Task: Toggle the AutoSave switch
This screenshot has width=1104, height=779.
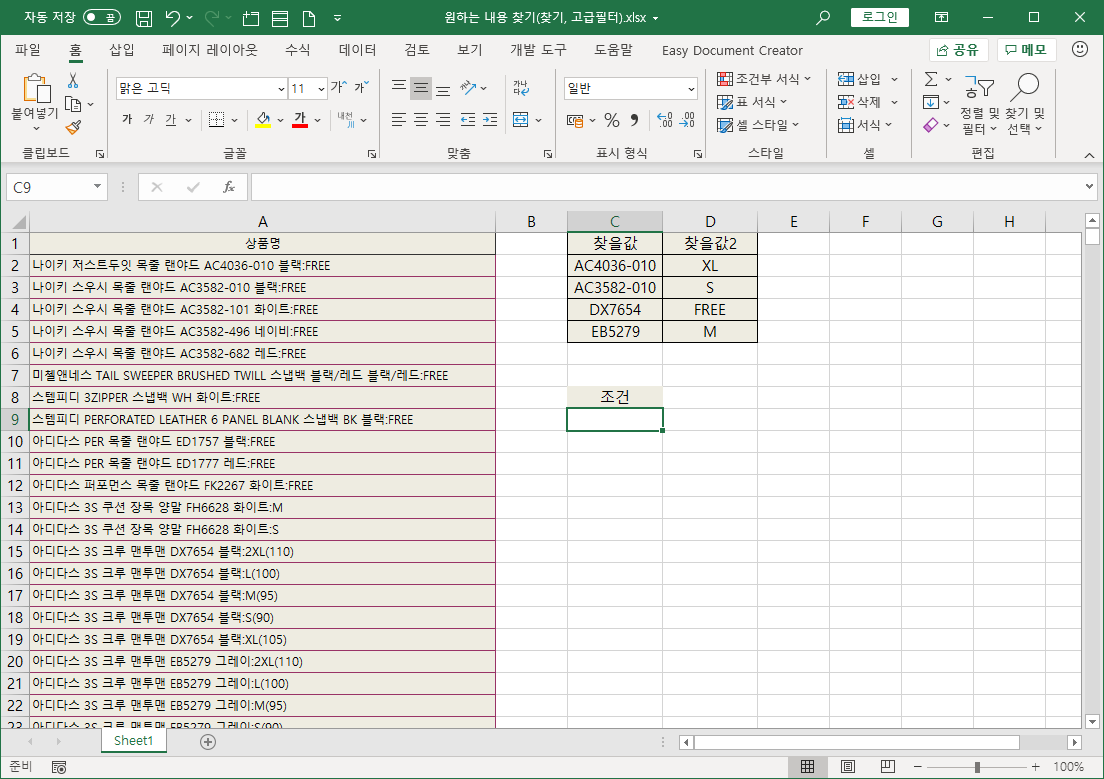Action: (x=102, y=18)
